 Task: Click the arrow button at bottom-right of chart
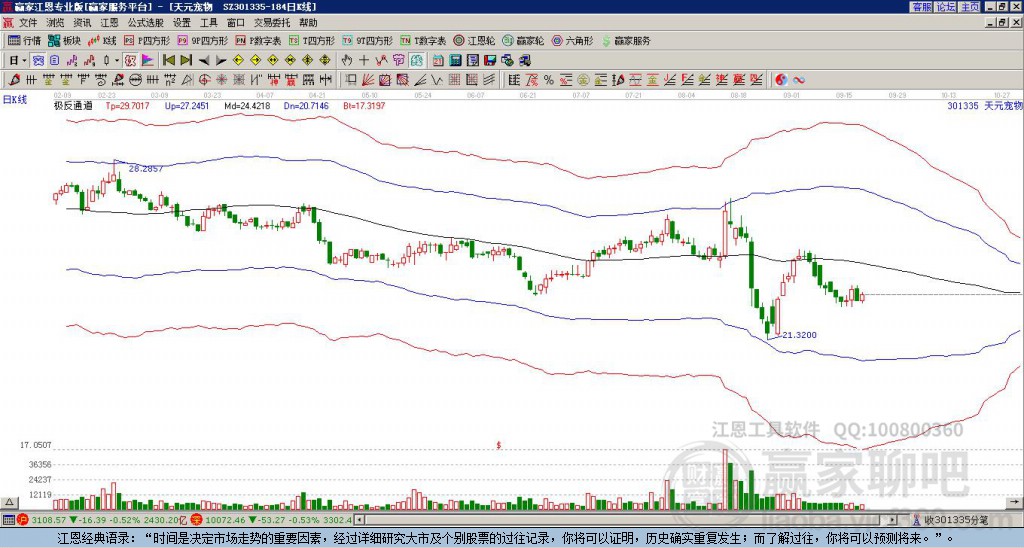[x=1015, y=502]
